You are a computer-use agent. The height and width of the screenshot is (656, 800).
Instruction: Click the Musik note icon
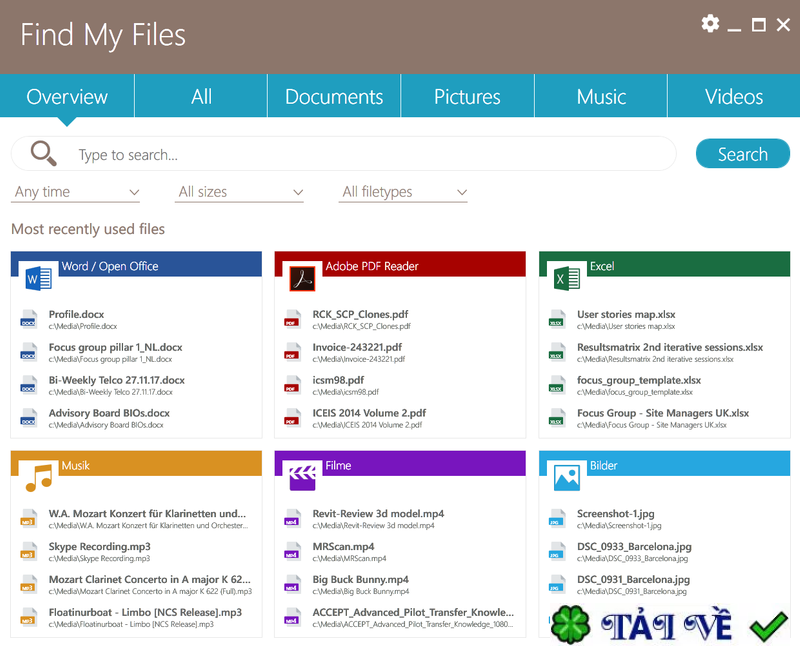39,477
